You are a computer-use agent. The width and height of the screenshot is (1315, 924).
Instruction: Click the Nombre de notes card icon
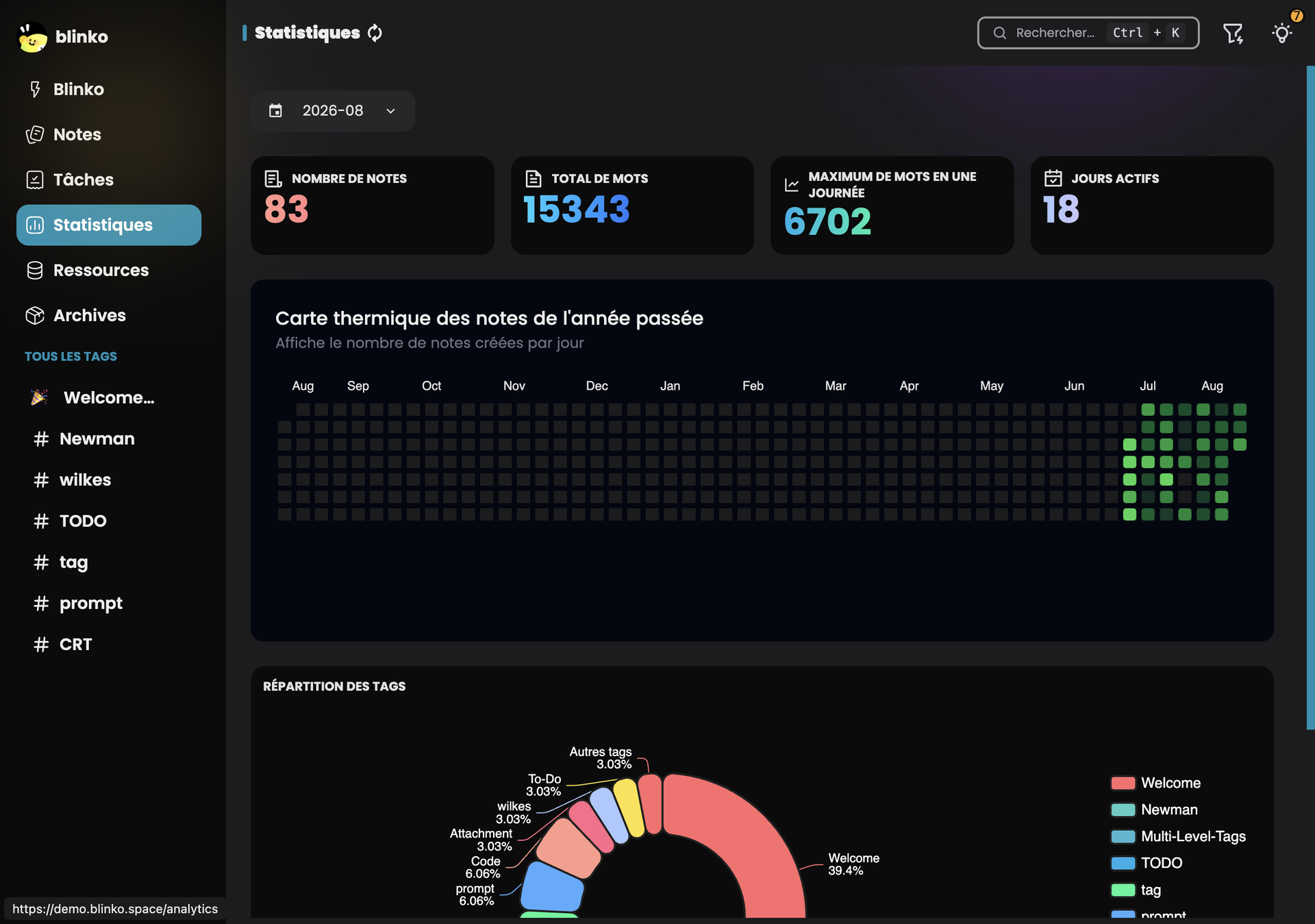(x=273, y=179)
